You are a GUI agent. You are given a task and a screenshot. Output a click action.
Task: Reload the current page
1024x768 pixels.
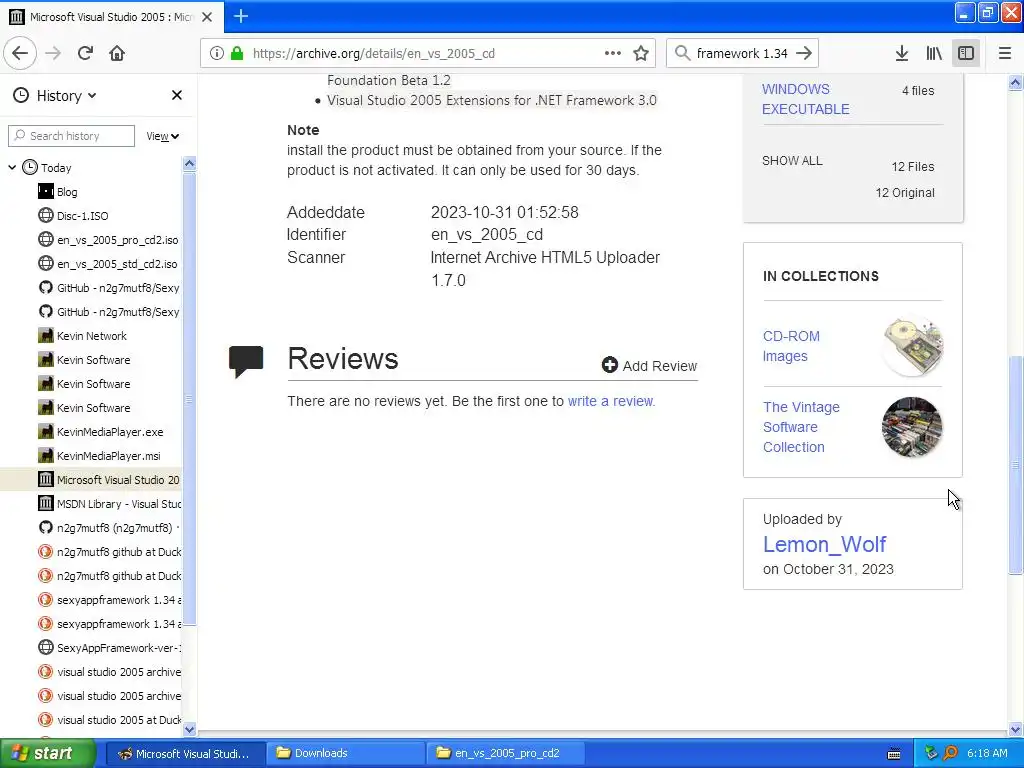coord(85,54)
